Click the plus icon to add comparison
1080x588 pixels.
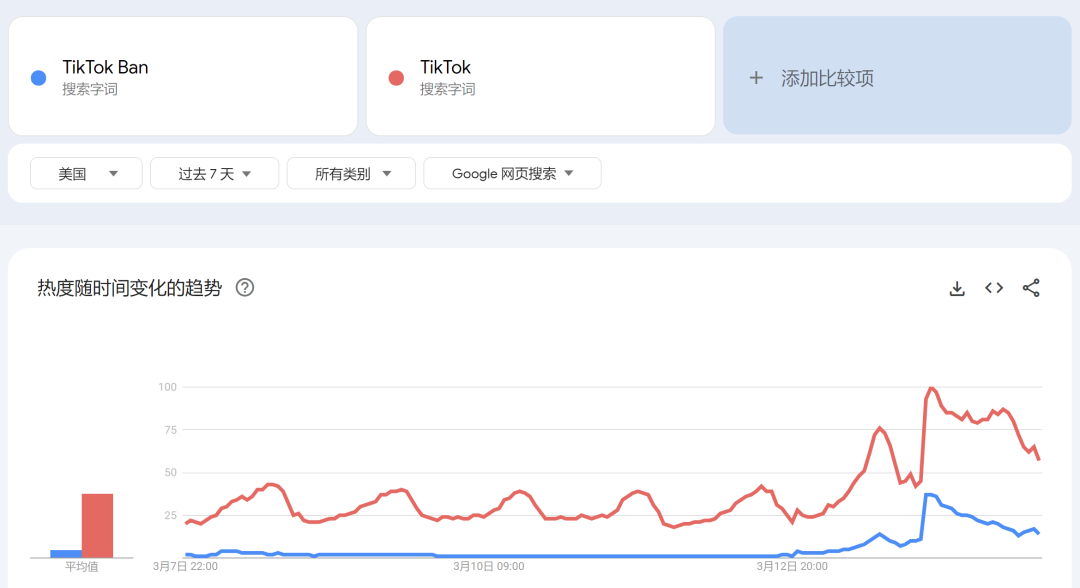pos(756,78)
